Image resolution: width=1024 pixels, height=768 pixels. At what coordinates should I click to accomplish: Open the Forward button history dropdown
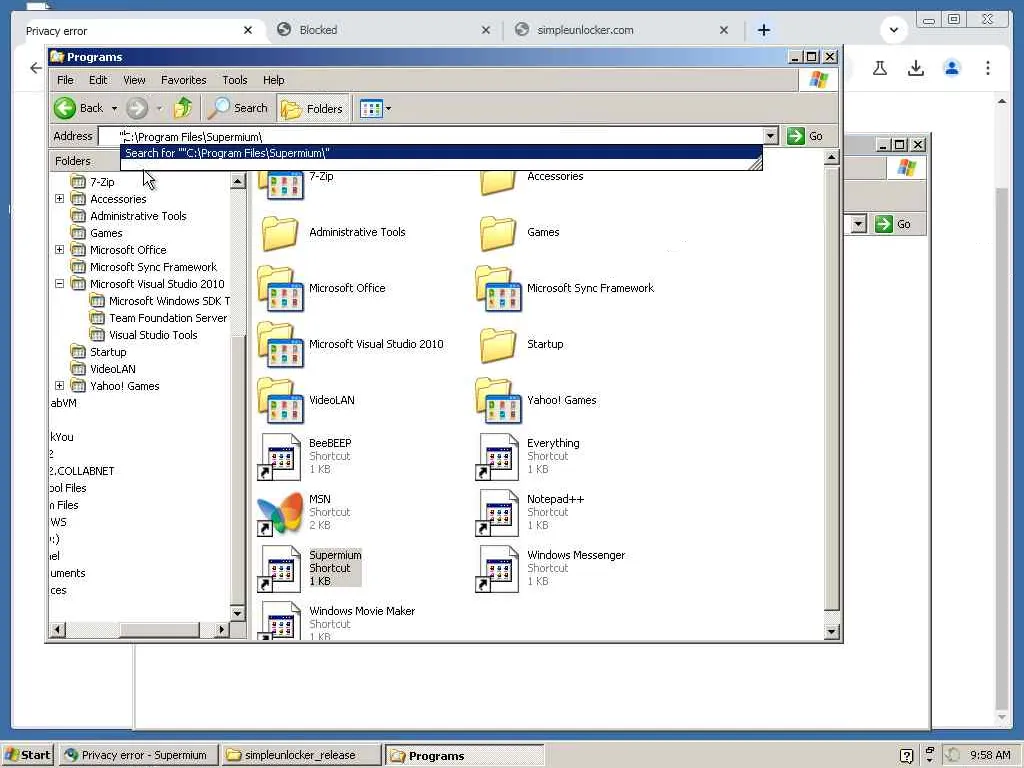click(159, 108)
